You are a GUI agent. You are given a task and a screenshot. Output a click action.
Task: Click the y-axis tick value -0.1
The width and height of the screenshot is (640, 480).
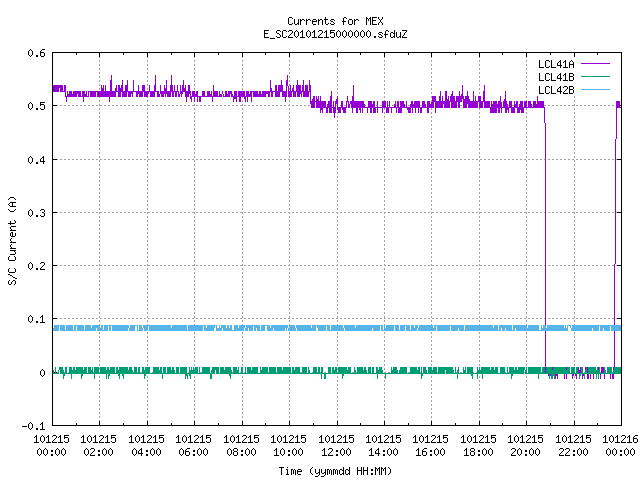[33, 426]
